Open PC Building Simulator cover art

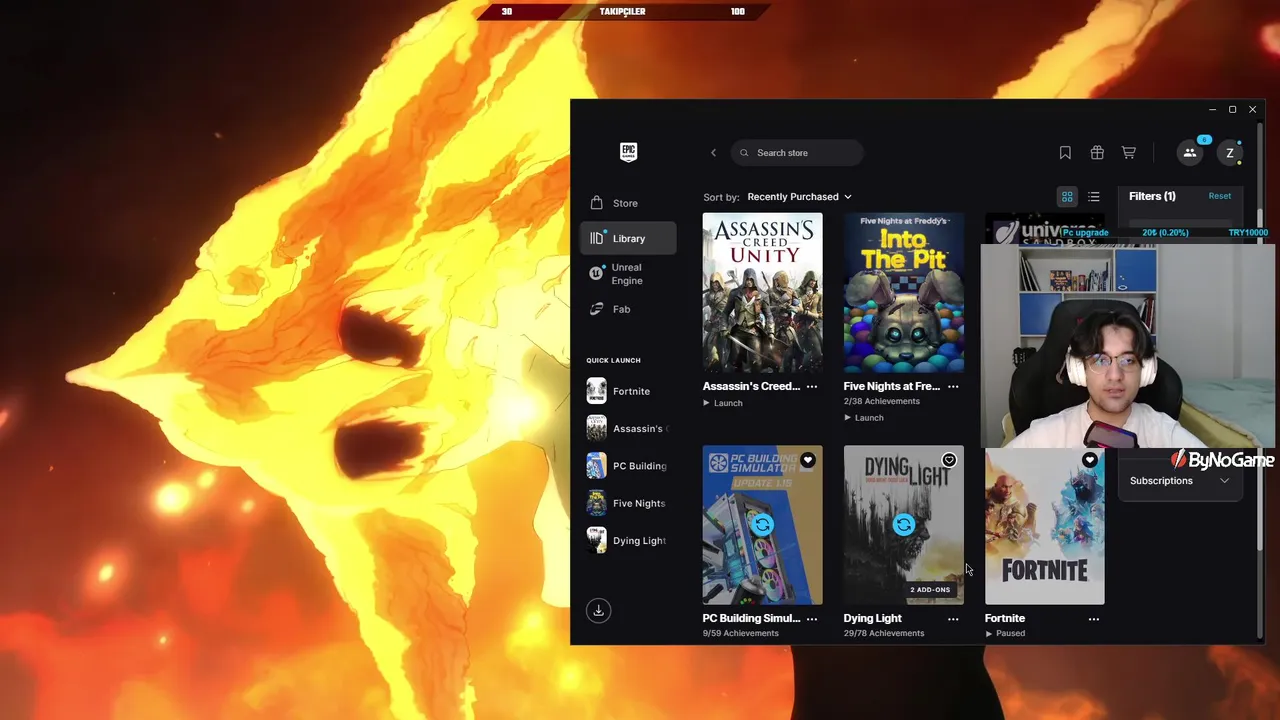[762, 525]
